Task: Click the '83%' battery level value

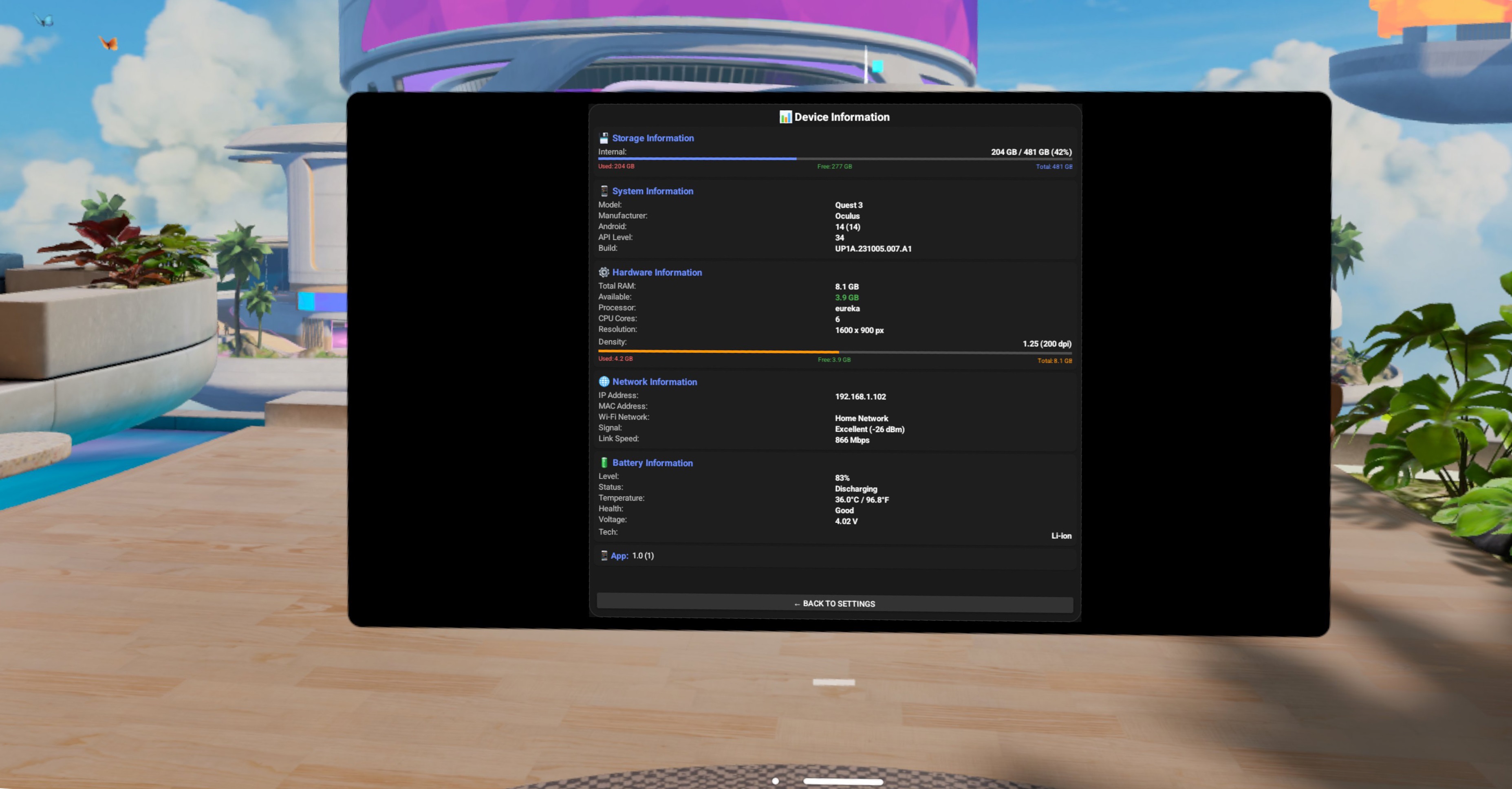Action: point(842,478)
